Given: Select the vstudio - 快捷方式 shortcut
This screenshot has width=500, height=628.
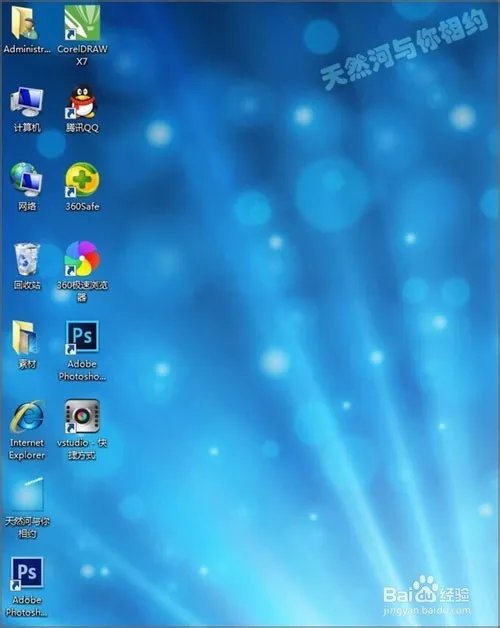Looking at the screenshot, I should coord(82,416).
